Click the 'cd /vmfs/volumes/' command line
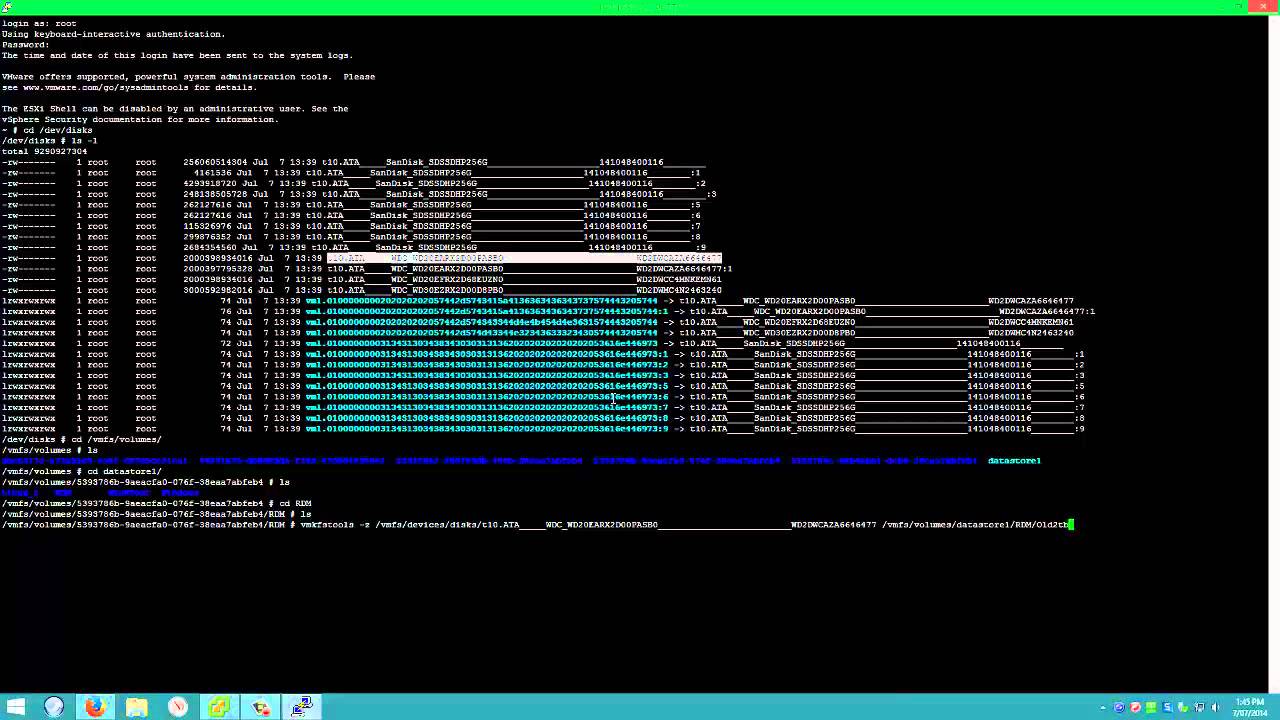Viewport: 1280px width, 720px height. pos(114,439)
